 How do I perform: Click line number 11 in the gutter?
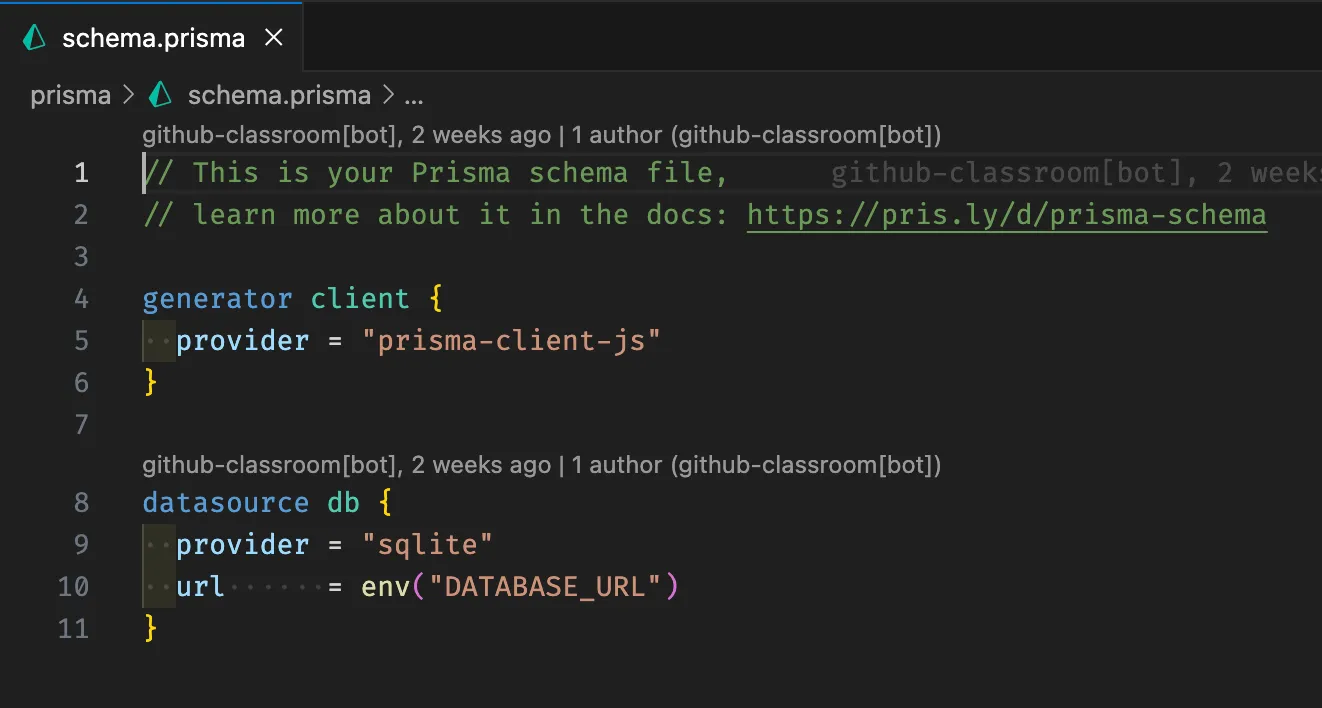pos(73,629)
